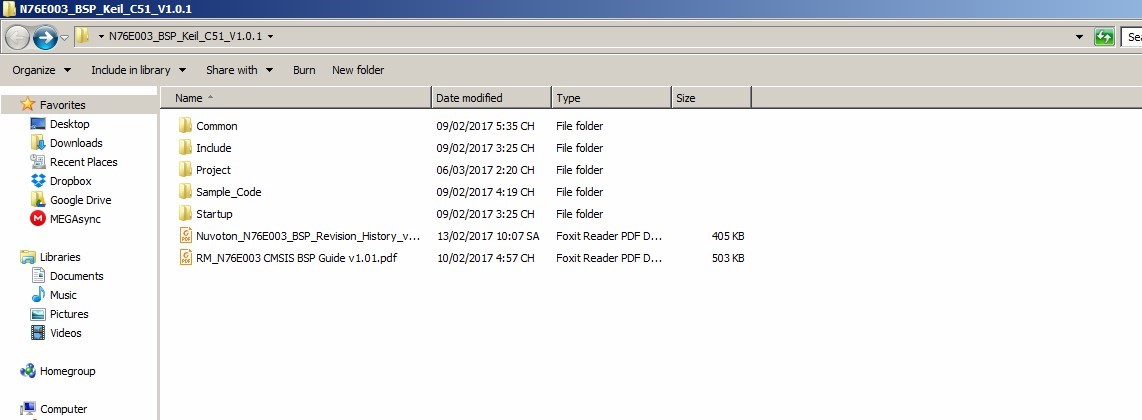Open the Sample_Code folder
The width and height of the screenshot is (1142, 420).
click(228, 192)
